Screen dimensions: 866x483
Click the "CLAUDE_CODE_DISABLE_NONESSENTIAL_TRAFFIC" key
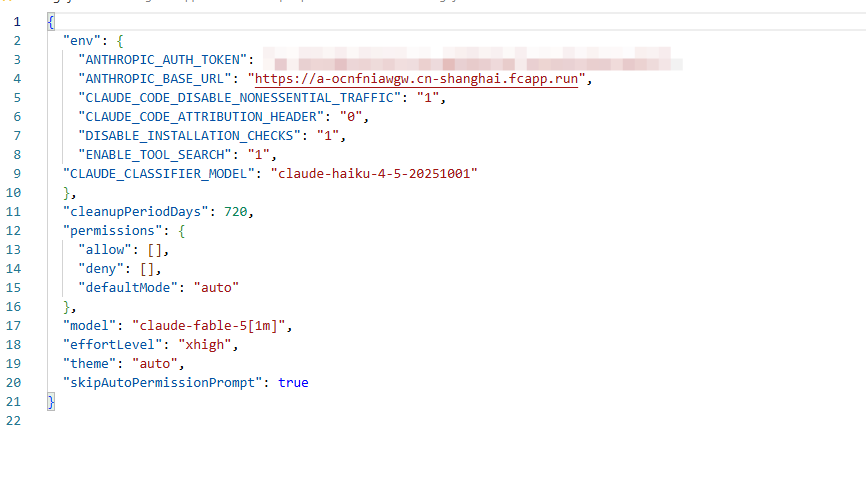tap(239, 98)
